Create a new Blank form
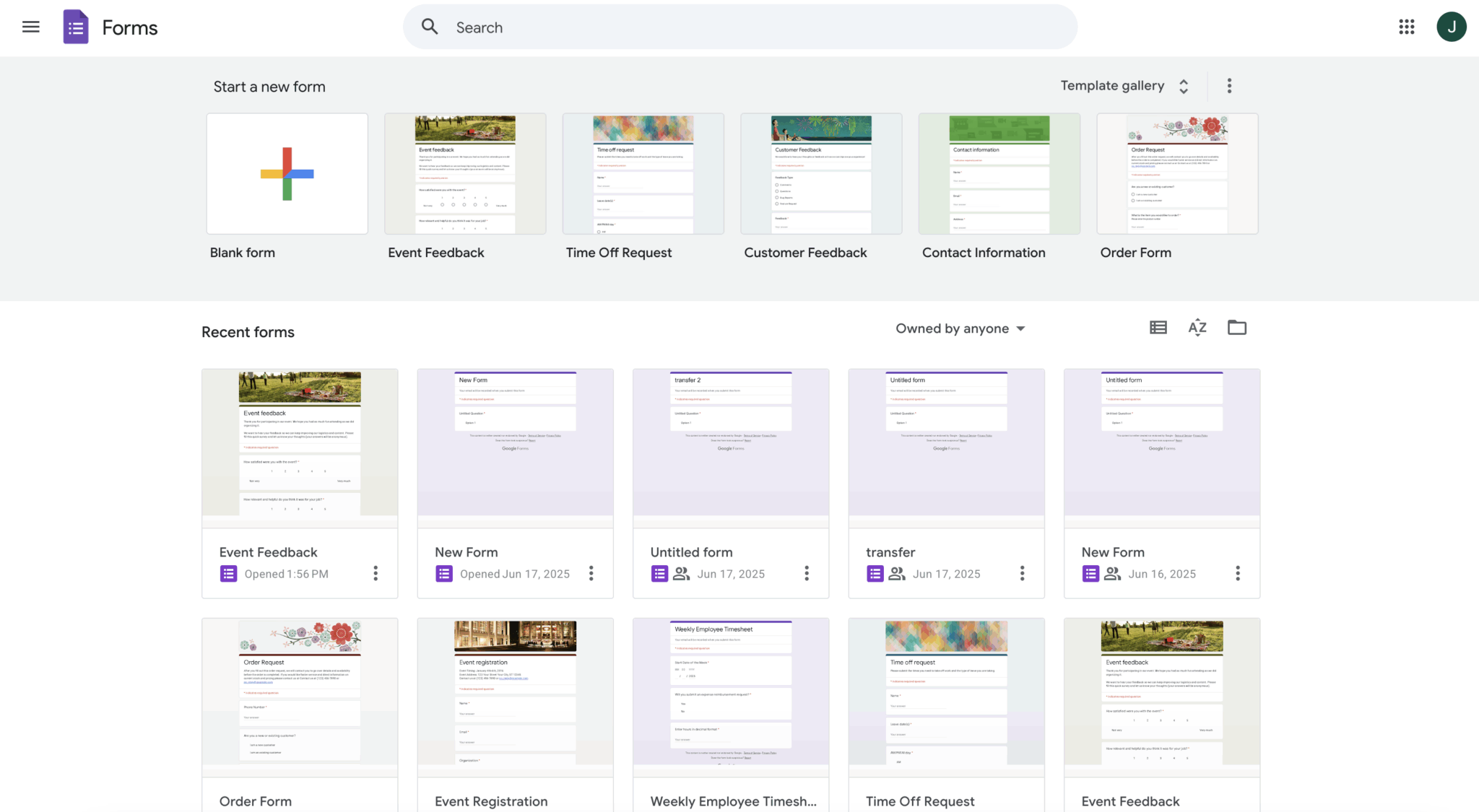 click(x=287, y=173)
